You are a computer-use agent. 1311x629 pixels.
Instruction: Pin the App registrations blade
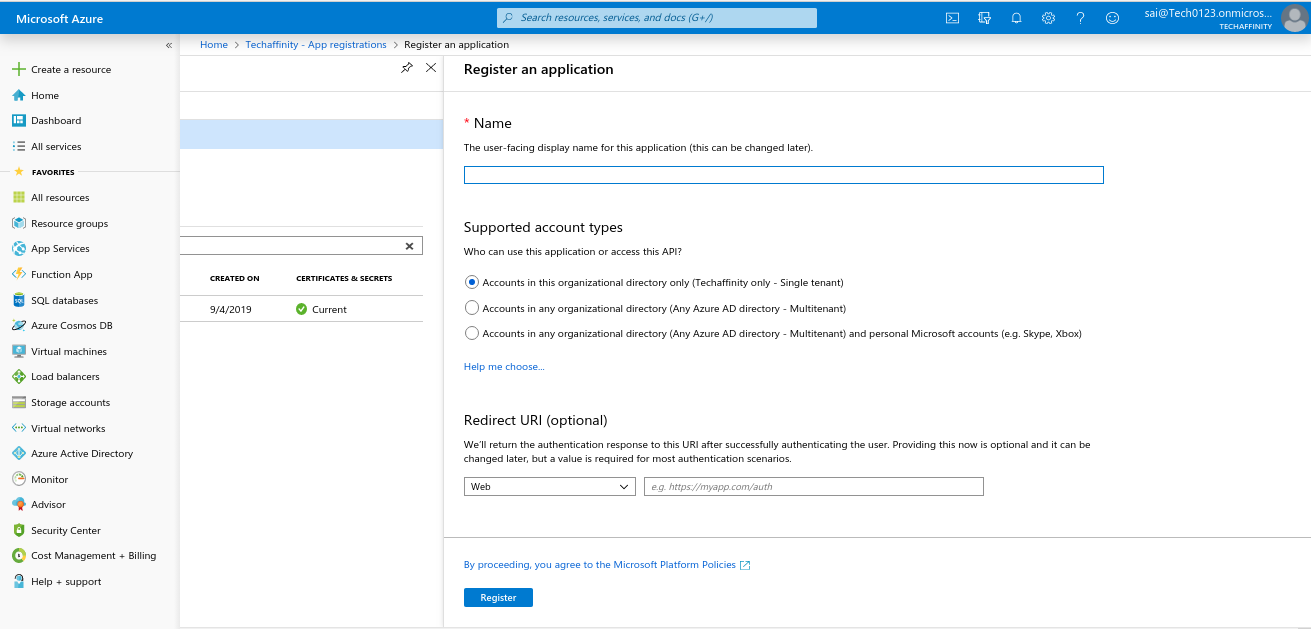[x=406, y=68]
